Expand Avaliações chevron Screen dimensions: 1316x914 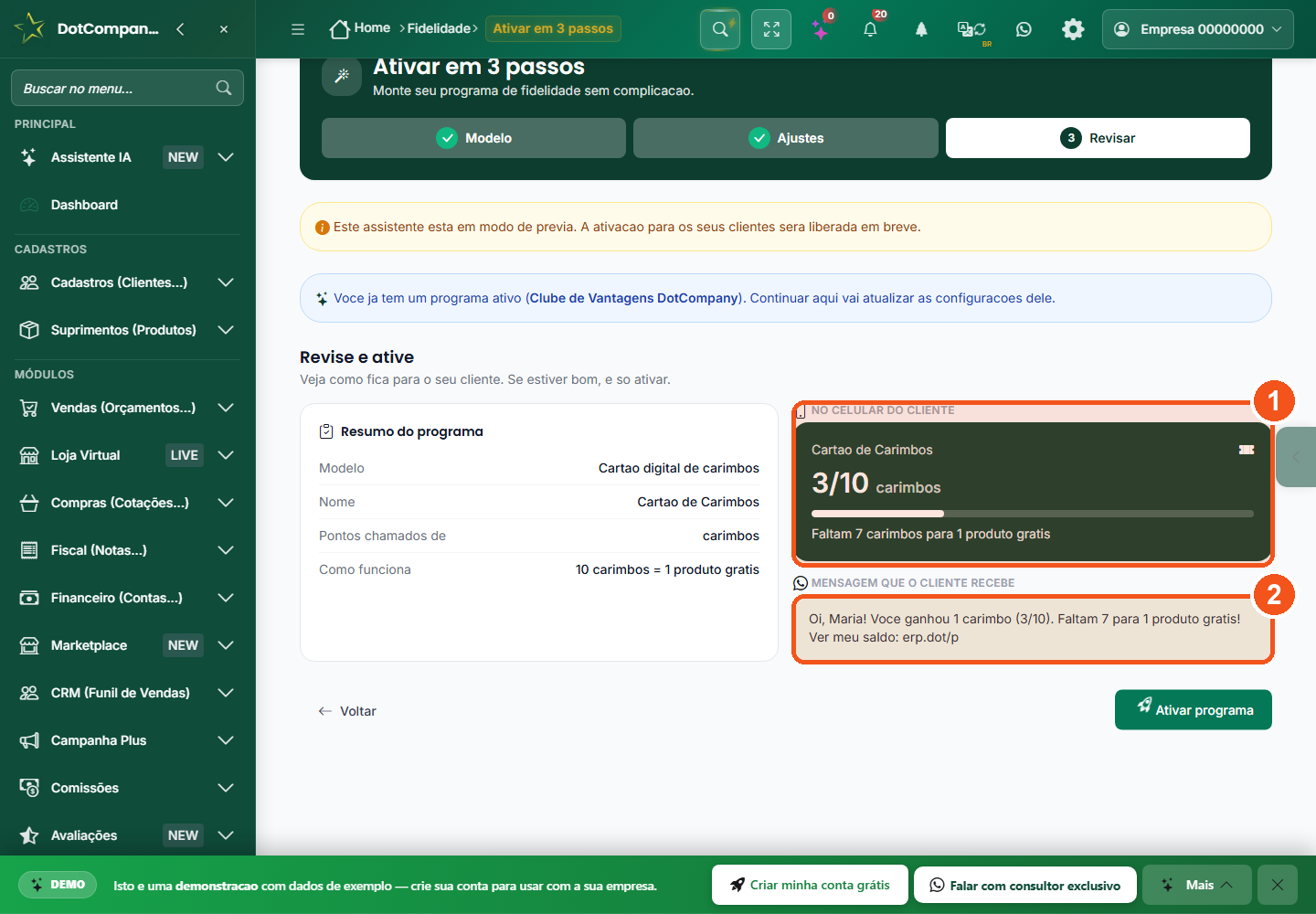click(x=226, y=835)
